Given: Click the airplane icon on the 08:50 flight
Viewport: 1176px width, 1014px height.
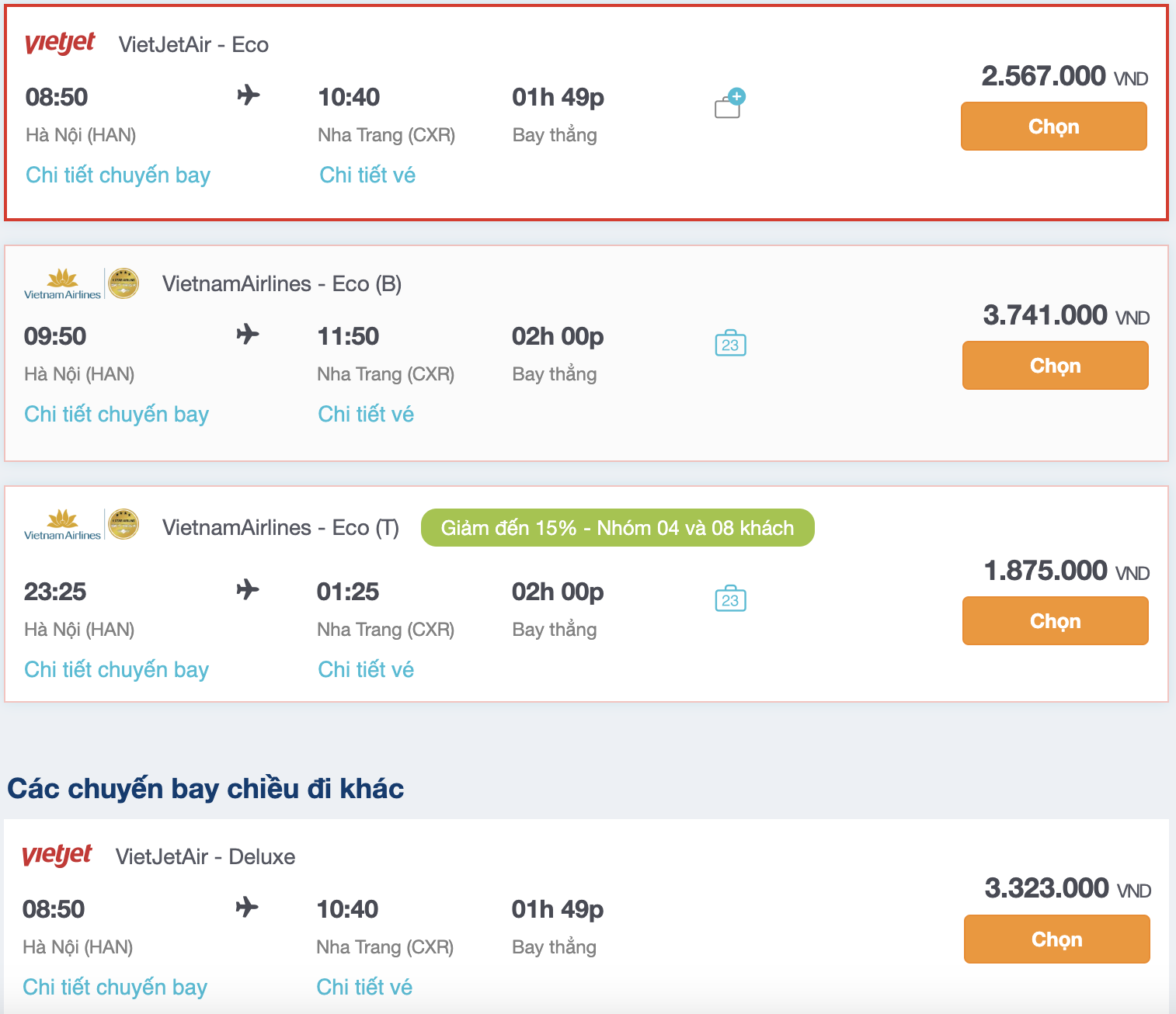Looking at the screenshot, I should 249,95.
